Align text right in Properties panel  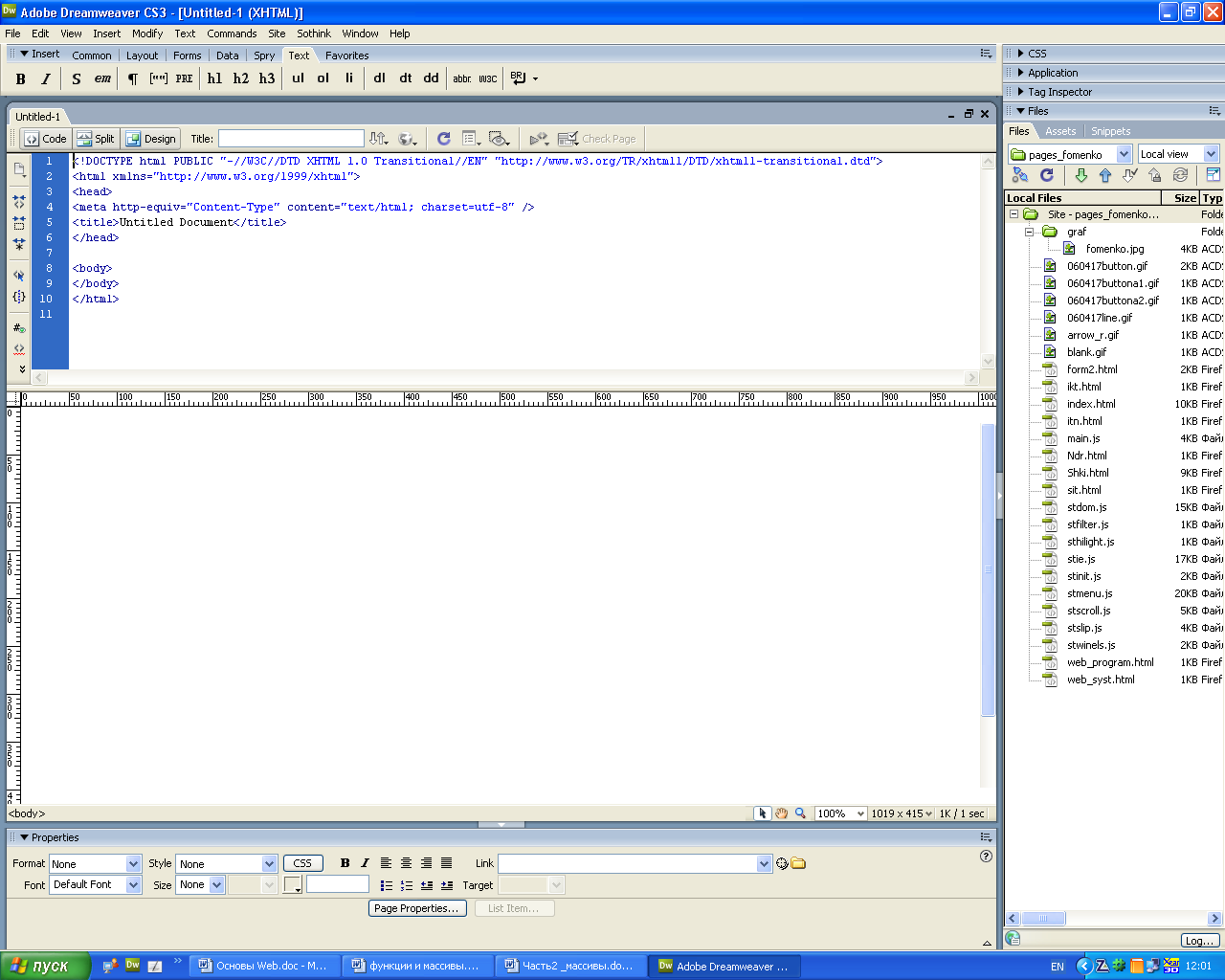[426, 863]
